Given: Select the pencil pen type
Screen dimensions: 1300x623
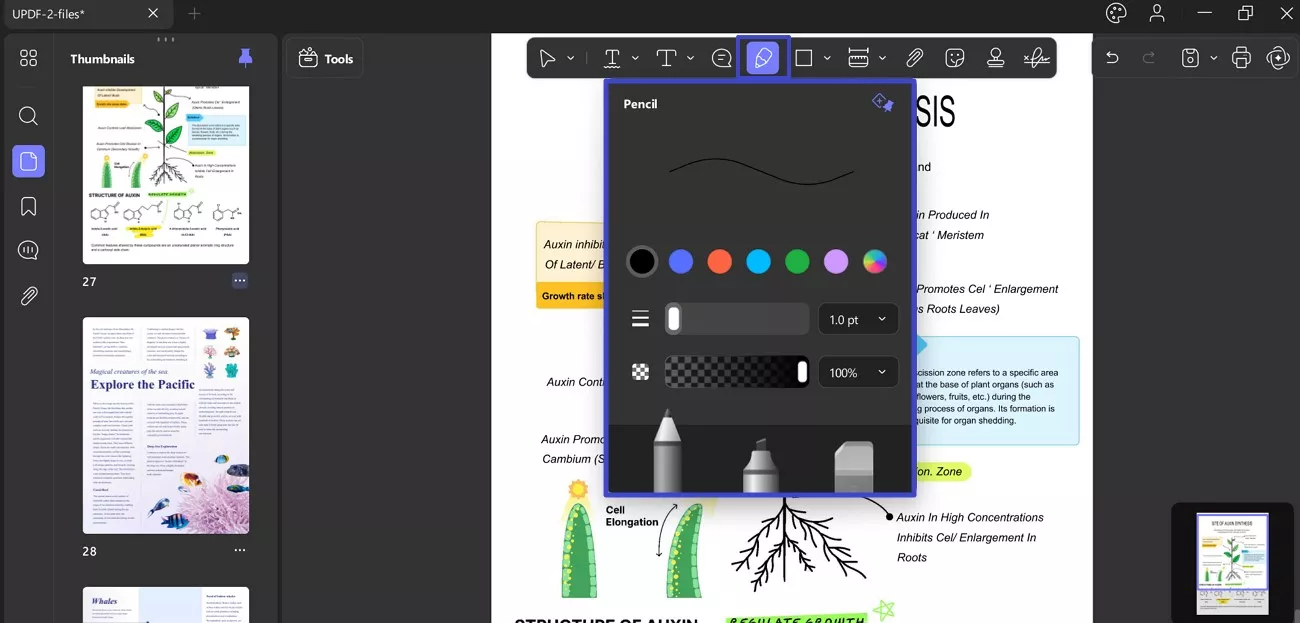Looking at the screenshot, I should click(x=667, y=451).
